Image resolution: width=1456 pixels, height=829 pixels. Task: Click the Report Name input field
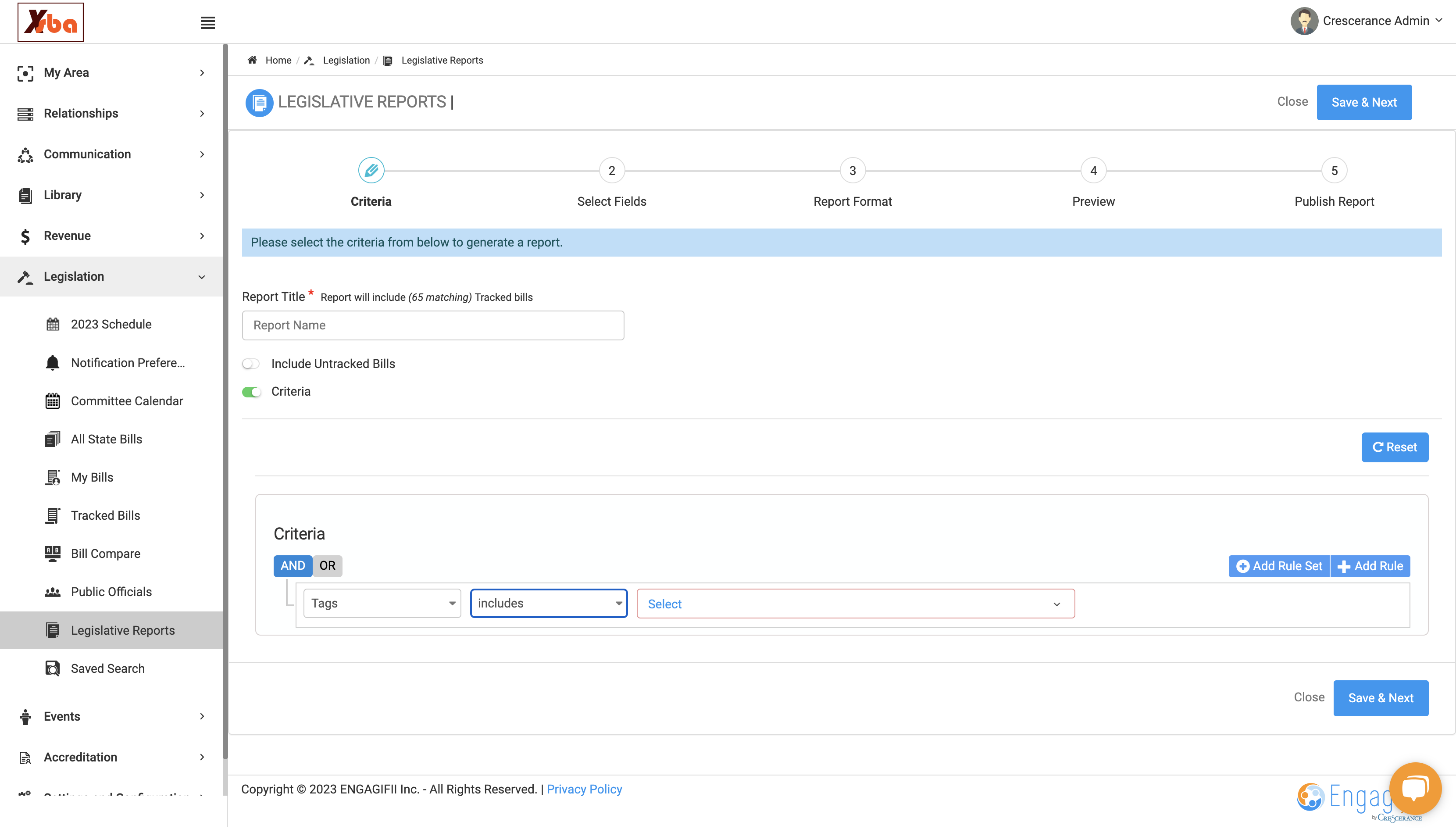(x=433, y=325)
